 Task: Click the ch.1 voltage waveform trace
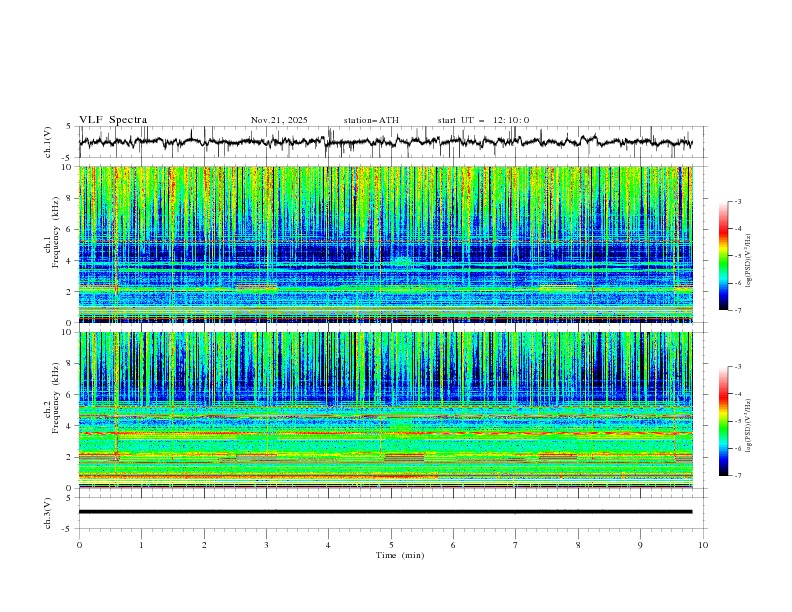coord(385,142)
